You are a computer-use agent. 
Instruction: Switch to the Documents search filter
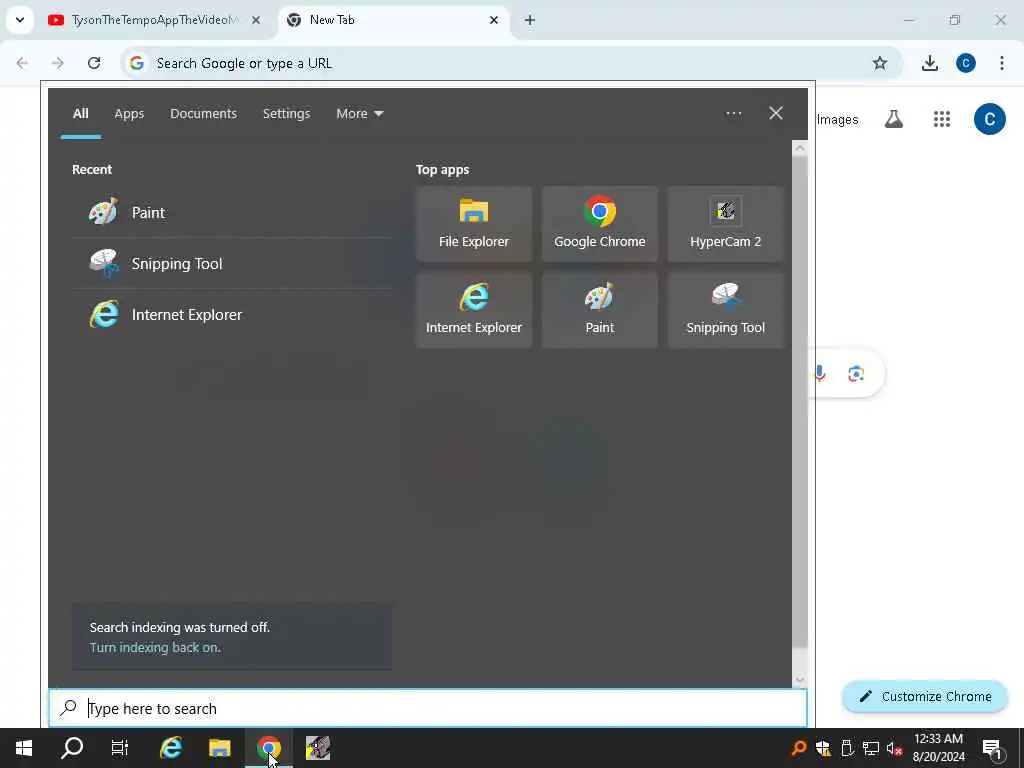click(x=203, y=114)
